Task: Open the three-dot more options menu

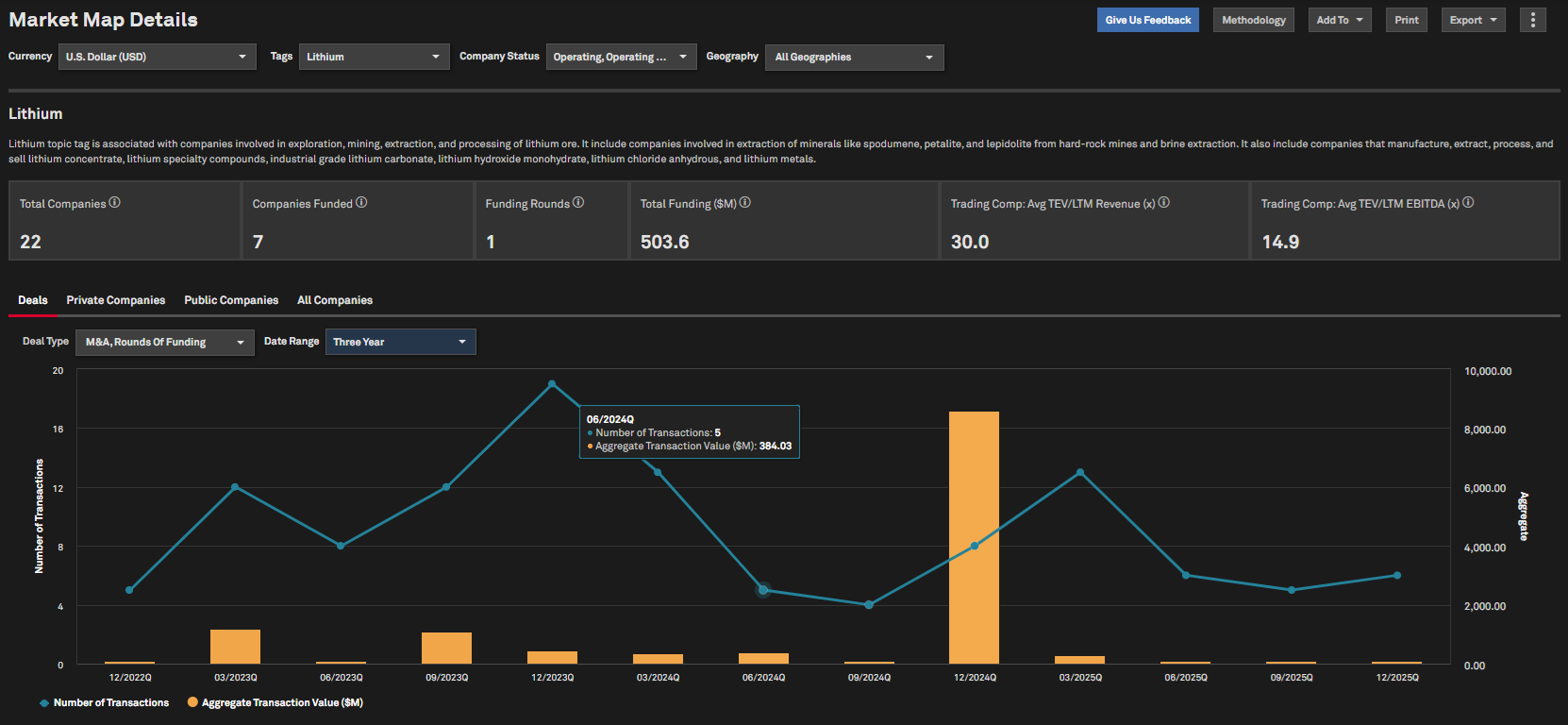Action: 1532,20
